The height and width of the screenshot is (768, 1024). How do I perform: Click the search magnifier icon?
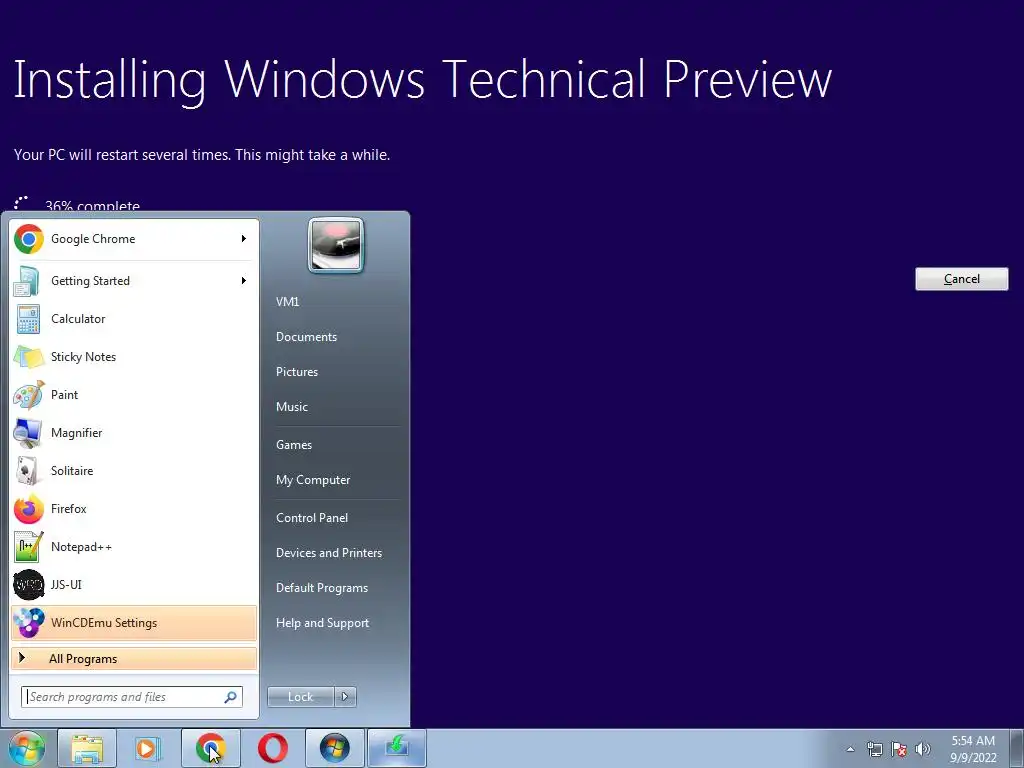pos(231,697)
